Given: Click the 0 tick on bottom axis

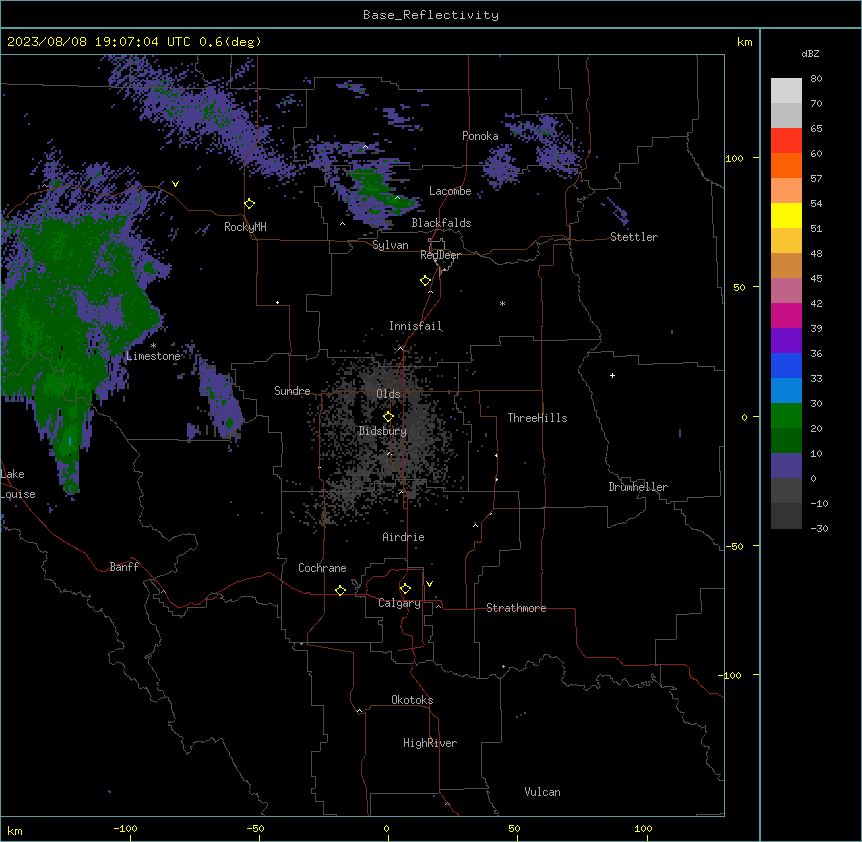Looking at the screenshot, I should (x=386, y=828).
